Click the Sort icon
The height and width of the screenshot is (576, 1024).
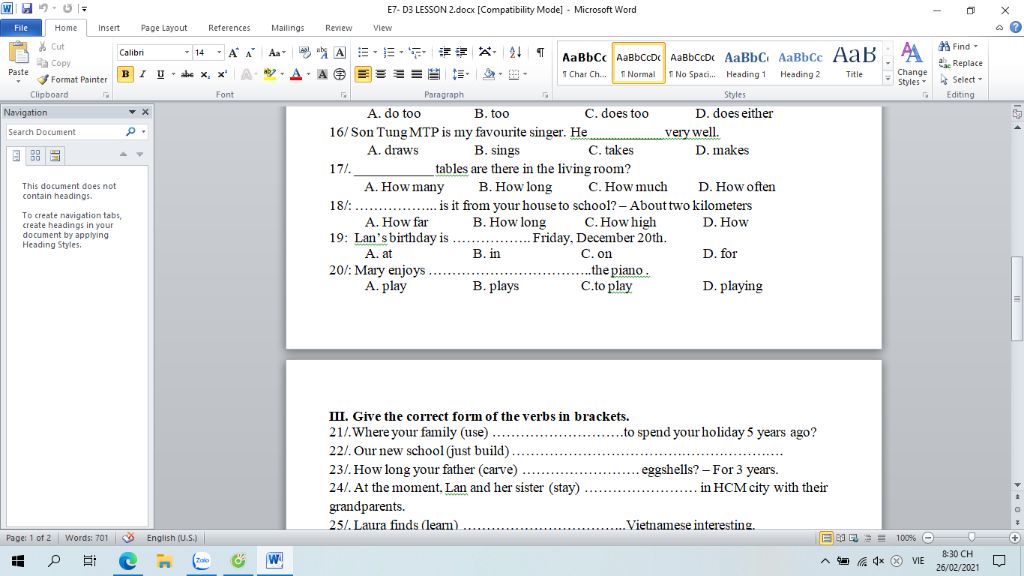[515, 53]
